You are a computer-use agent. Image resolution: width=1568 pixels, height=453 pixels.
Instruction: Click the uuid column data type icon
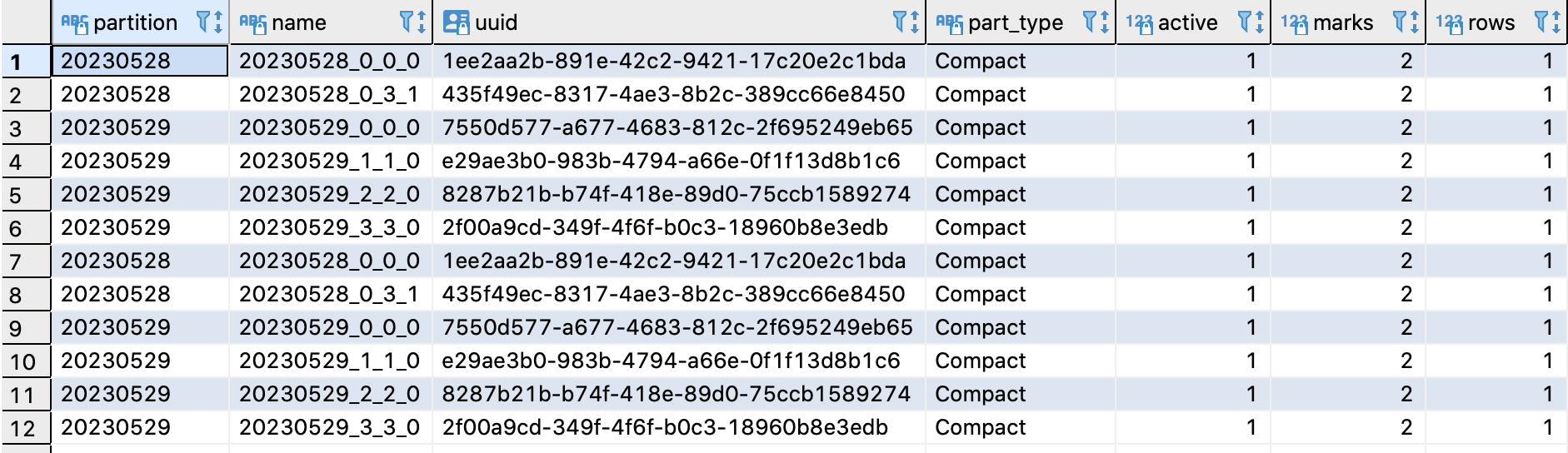[x=456, y=22]
